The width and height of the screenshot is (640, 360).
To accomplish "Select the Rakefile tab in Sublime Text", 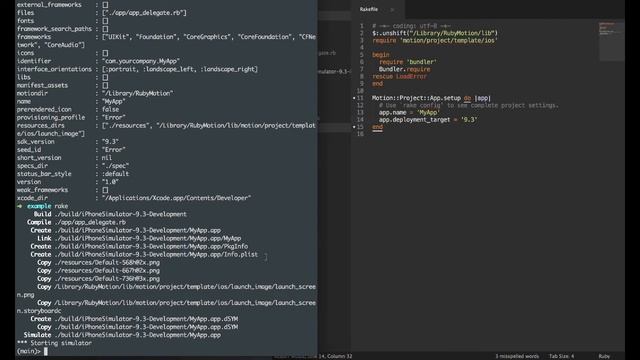I will click(x=369, y=9).
